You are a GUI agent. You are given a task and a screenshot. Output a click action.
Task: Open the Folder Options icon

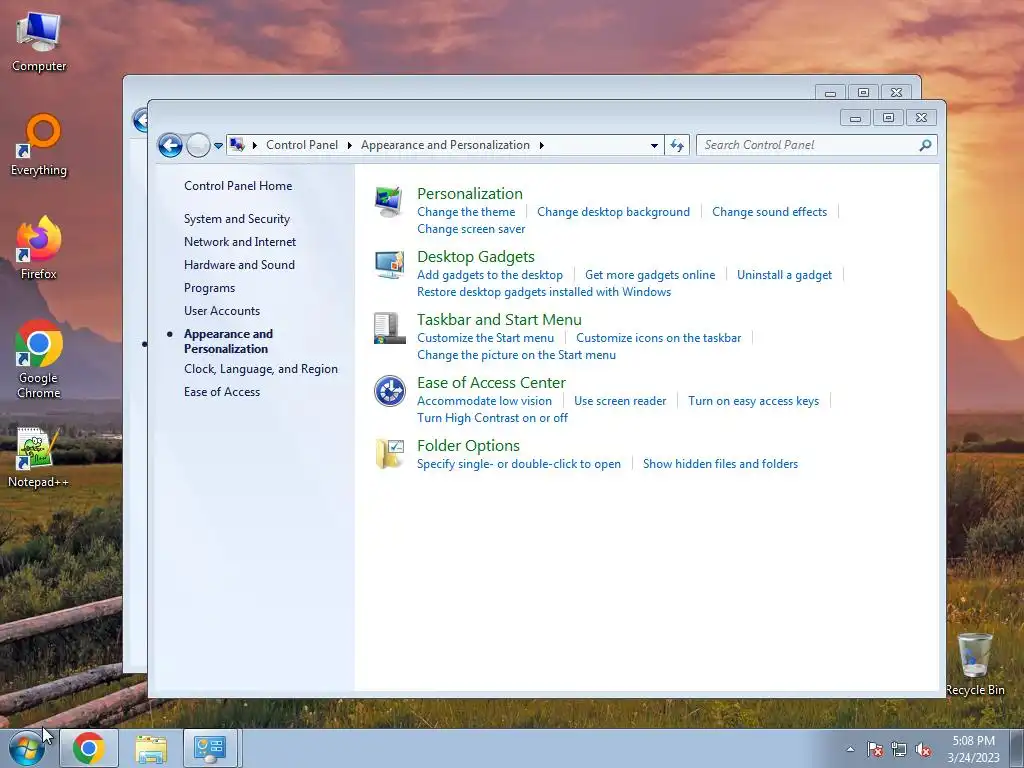click(389, 453)
